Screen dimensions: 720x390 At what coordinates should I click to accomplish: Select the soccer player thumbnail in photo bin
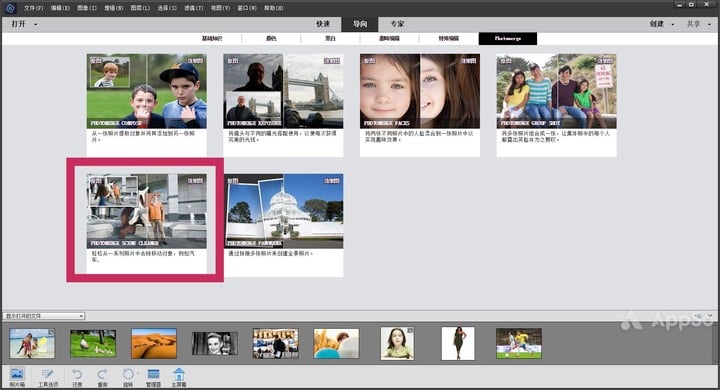point(519,343)
